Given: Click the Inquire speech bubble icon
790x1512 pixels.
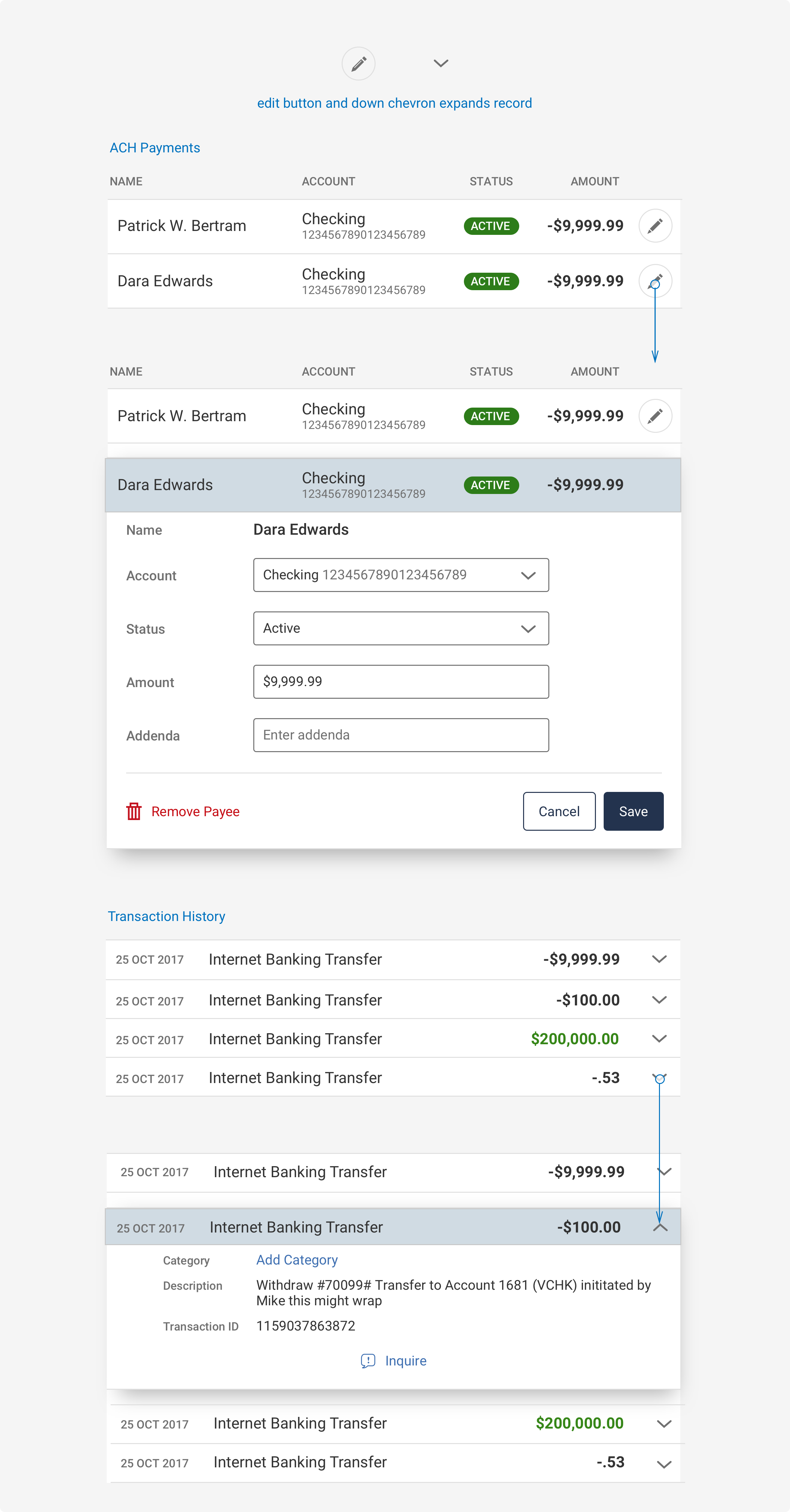Looking at the screenshot, I should 368,1361.
